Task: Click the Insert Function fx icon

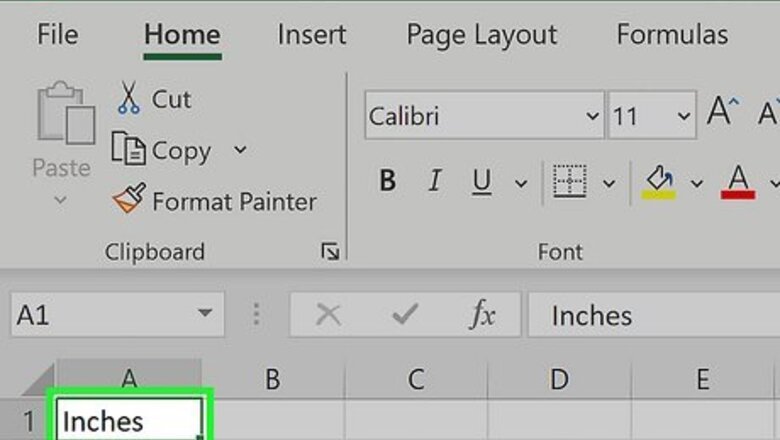Action: pos(482,315)
